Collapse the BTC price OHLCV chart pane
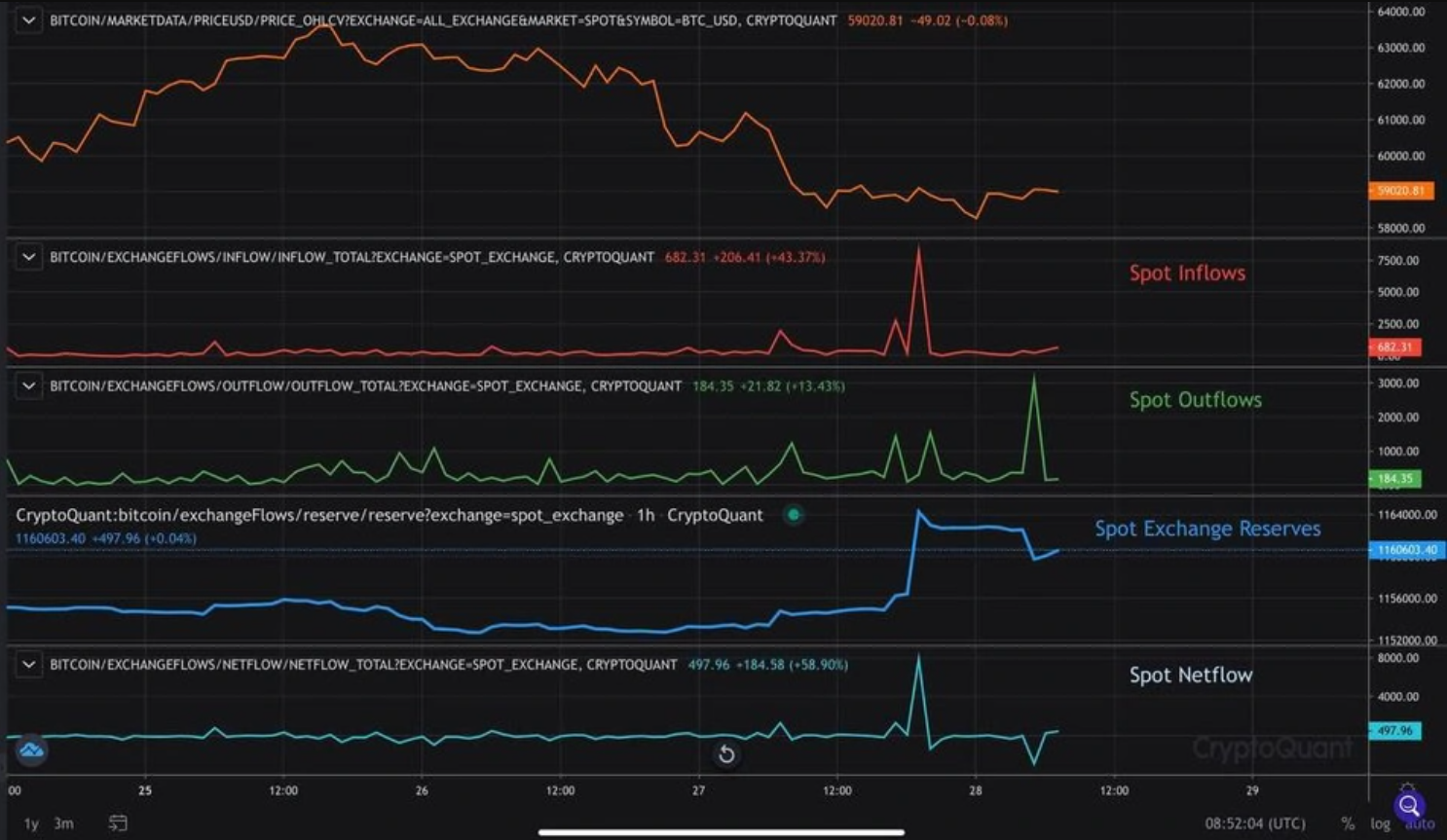1447x840 pixels. [28, 19]
